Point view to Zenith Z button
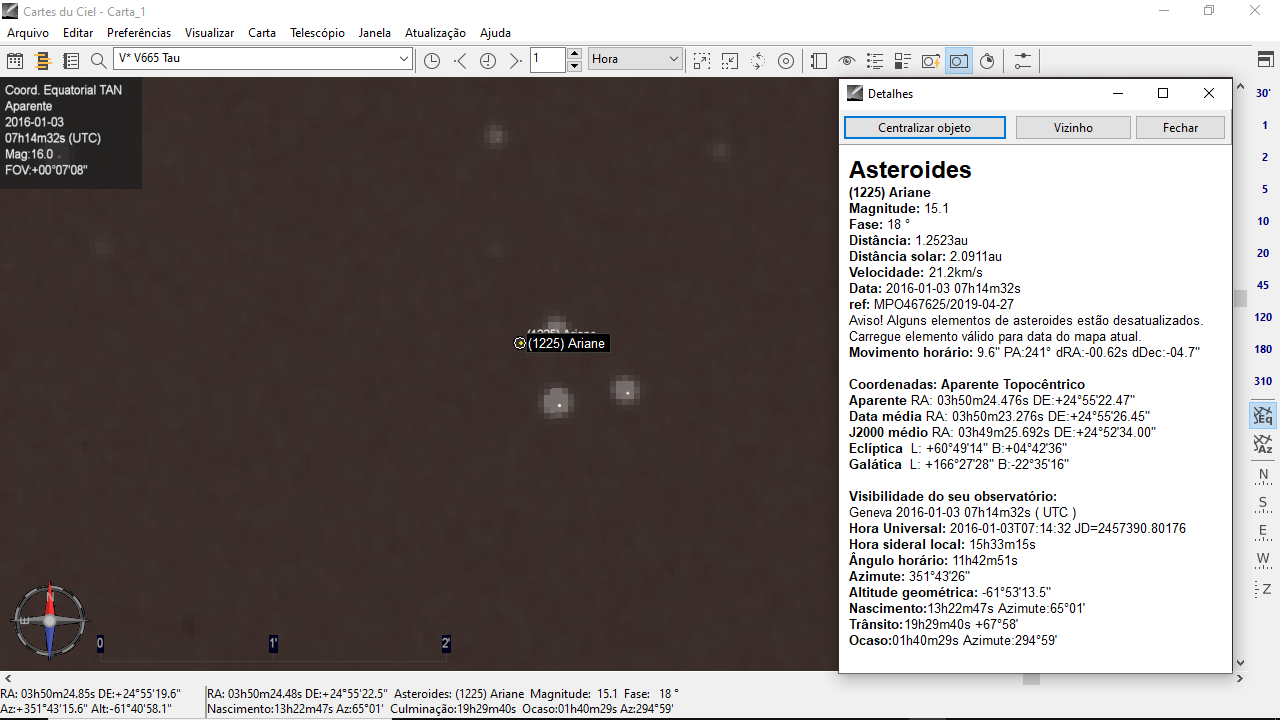The image size is (1280, 720). coord(1264,588)
